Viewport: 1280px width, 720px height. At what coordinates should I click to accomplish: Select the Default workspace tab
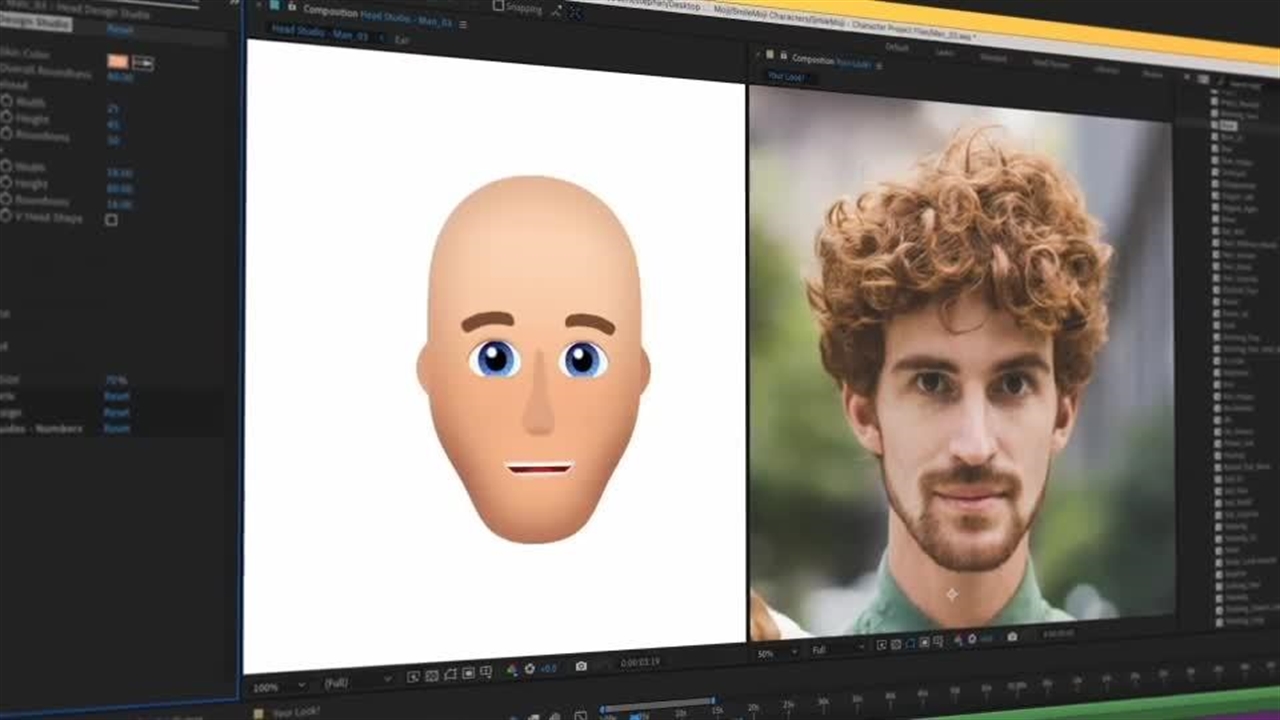point(896,47)
